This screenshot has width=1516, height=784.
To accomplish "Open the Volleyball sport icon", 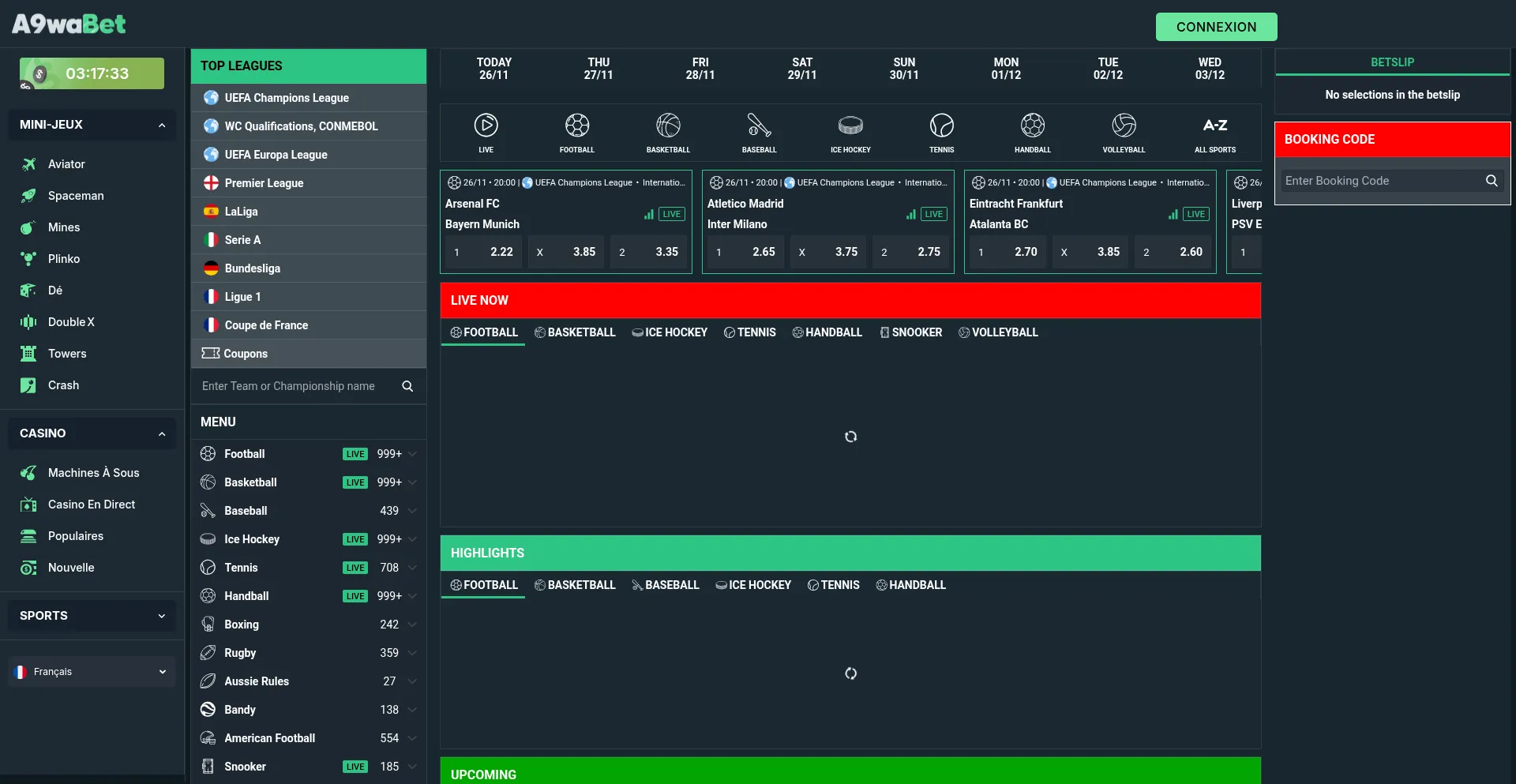I will (1124, 131).
